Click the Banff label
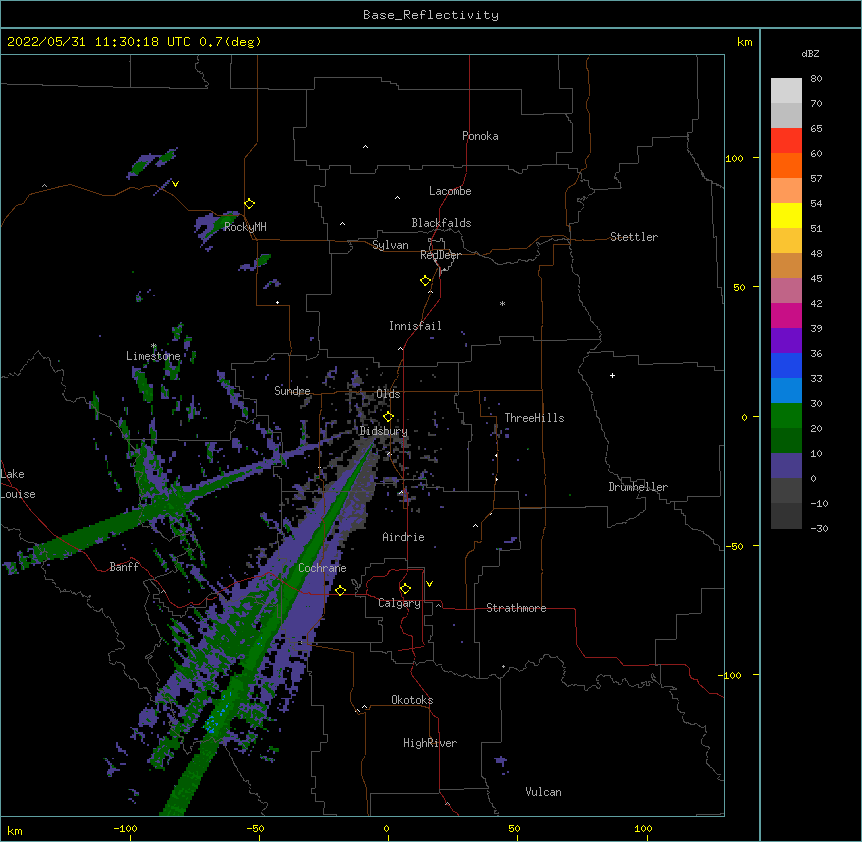Image resolution: width=862 pixels, height=842 pixels. tap(124, 567)
